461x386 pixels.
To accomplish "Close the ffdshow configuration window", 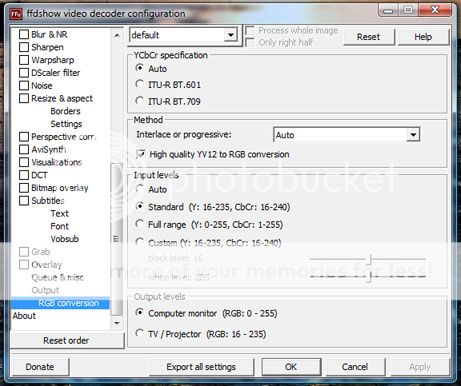I will pos(435,10).
